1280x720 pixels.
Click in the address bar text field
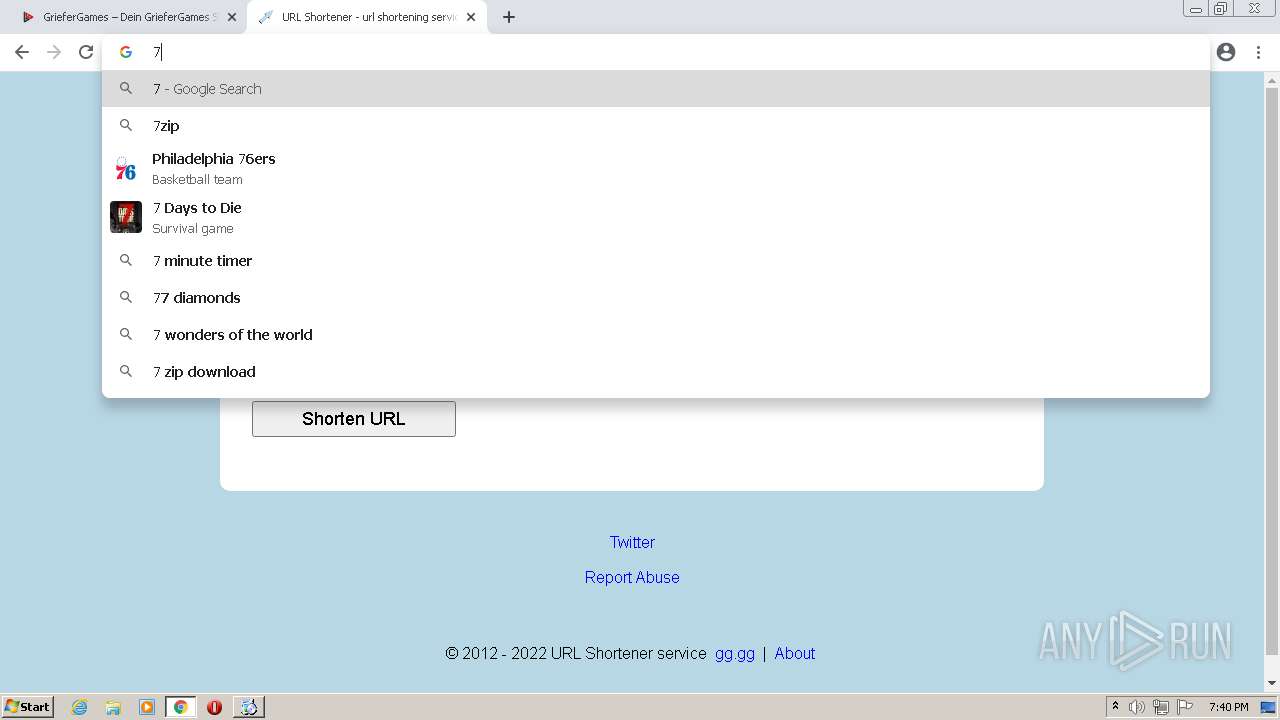656,52
